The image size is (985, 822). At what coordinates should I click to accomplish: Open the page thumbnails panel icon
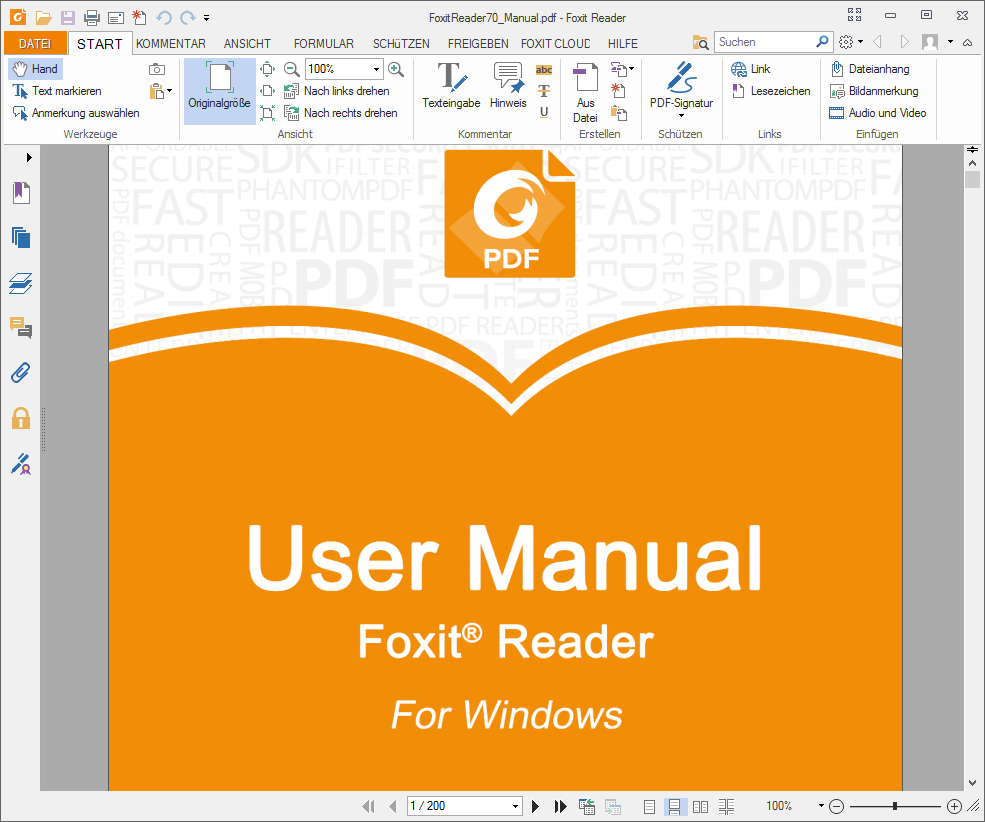click(x=21, y=237)
